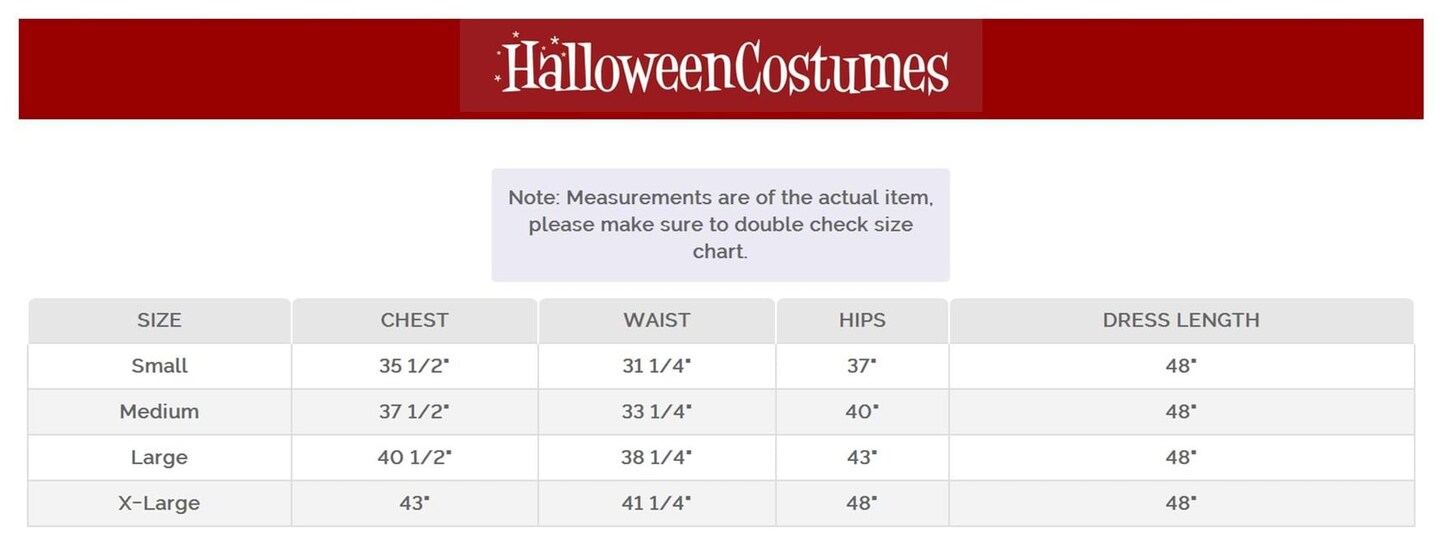Select the Medium waist value 33 1/4"
This screenshot has height=554, width=1440.
tap(656, 412)
